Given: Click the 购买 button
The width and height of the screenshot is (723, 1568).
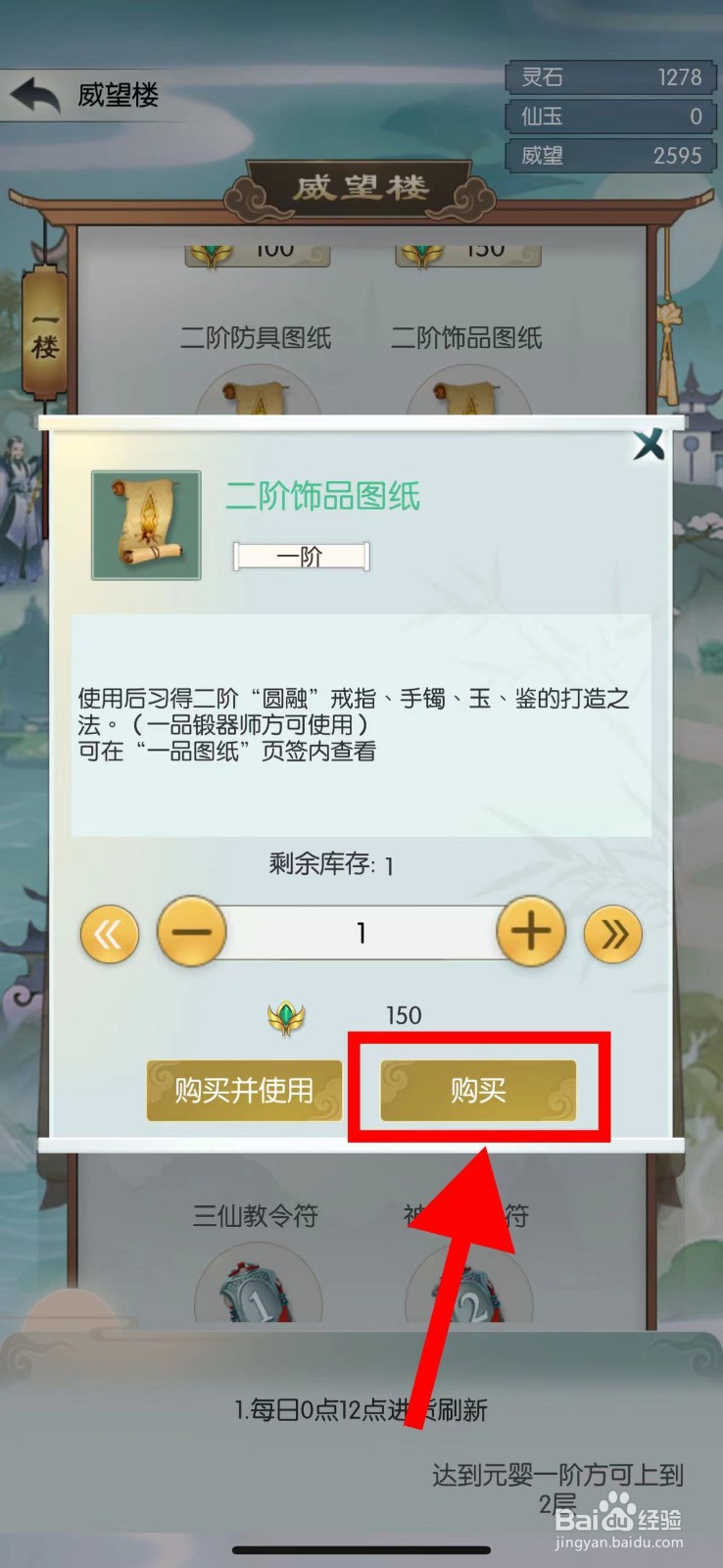Looking at the screenshot, I should pyautogui.click(x=478, y=1090).
